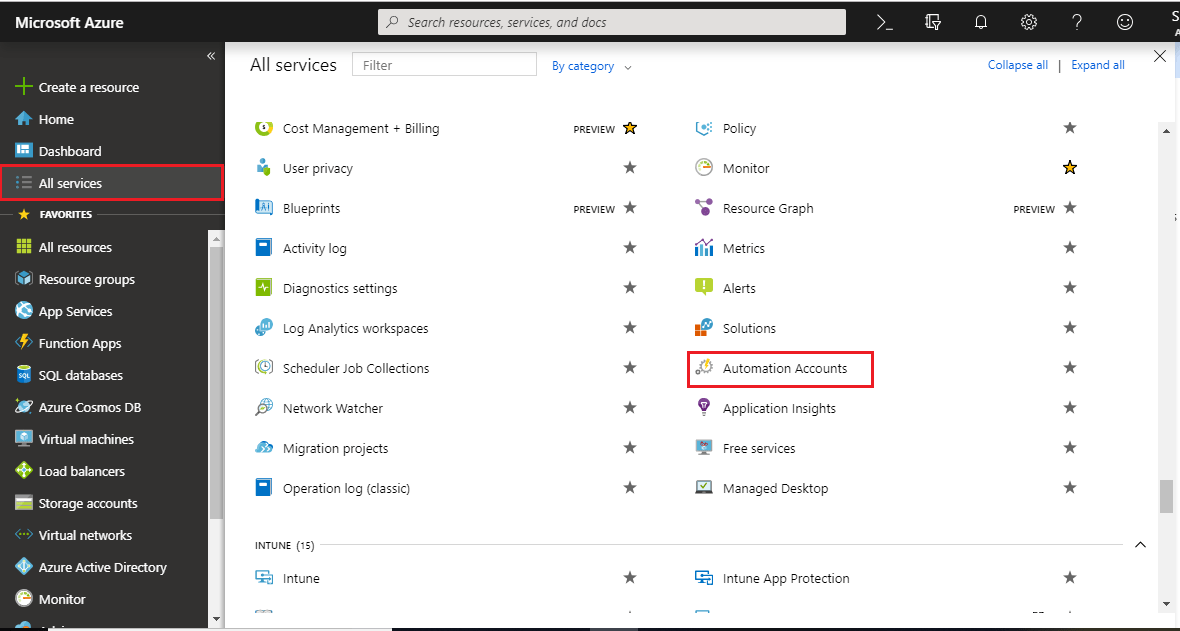Click the Resource Graph icon
This screenshot has width=1180, height=631.
click(x=704, y=208)
